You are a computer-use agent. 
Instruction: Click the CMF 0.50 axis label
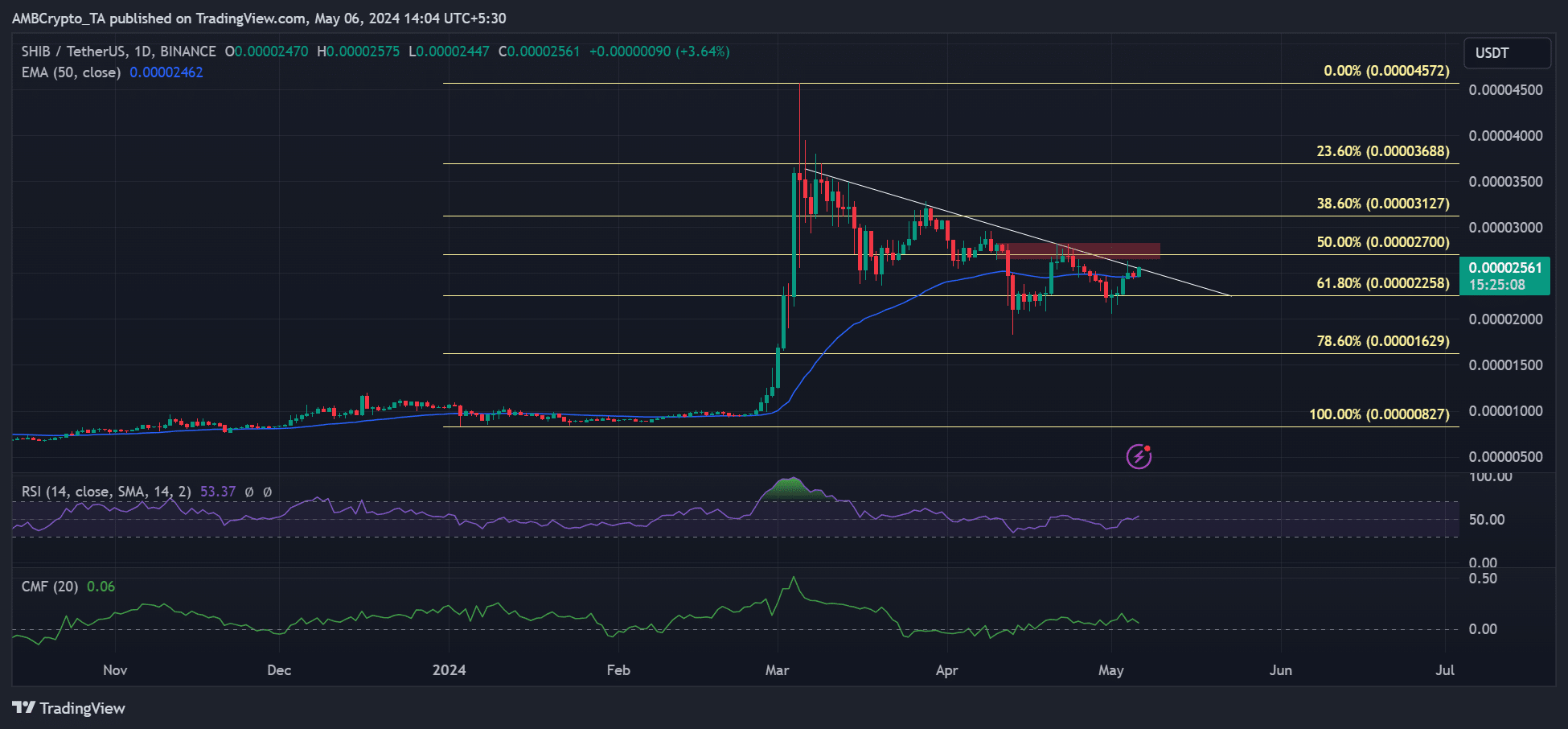coord(1483,579)
